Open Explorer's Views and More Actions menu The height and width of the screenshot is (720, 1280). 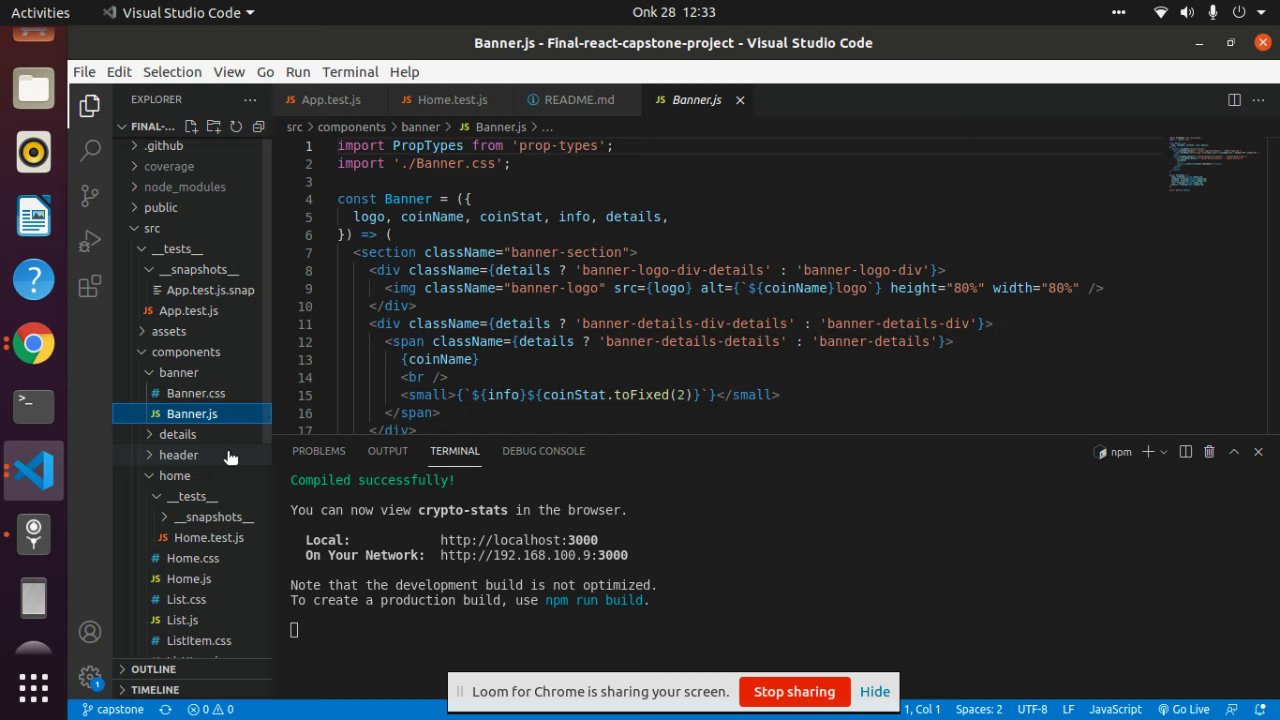pyautogui.click(x=250, y=100)
